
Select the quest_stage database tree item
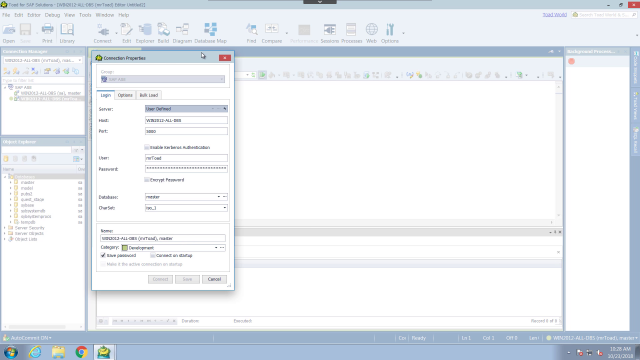[x=32, y=200]
